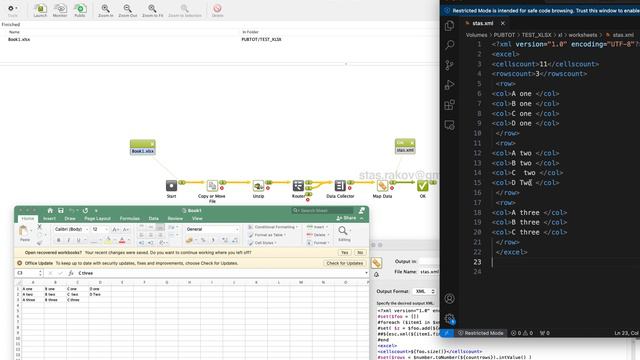640x360 pixels.
Task: Click the Zoom to Fit icon
Action: (152, 10)
